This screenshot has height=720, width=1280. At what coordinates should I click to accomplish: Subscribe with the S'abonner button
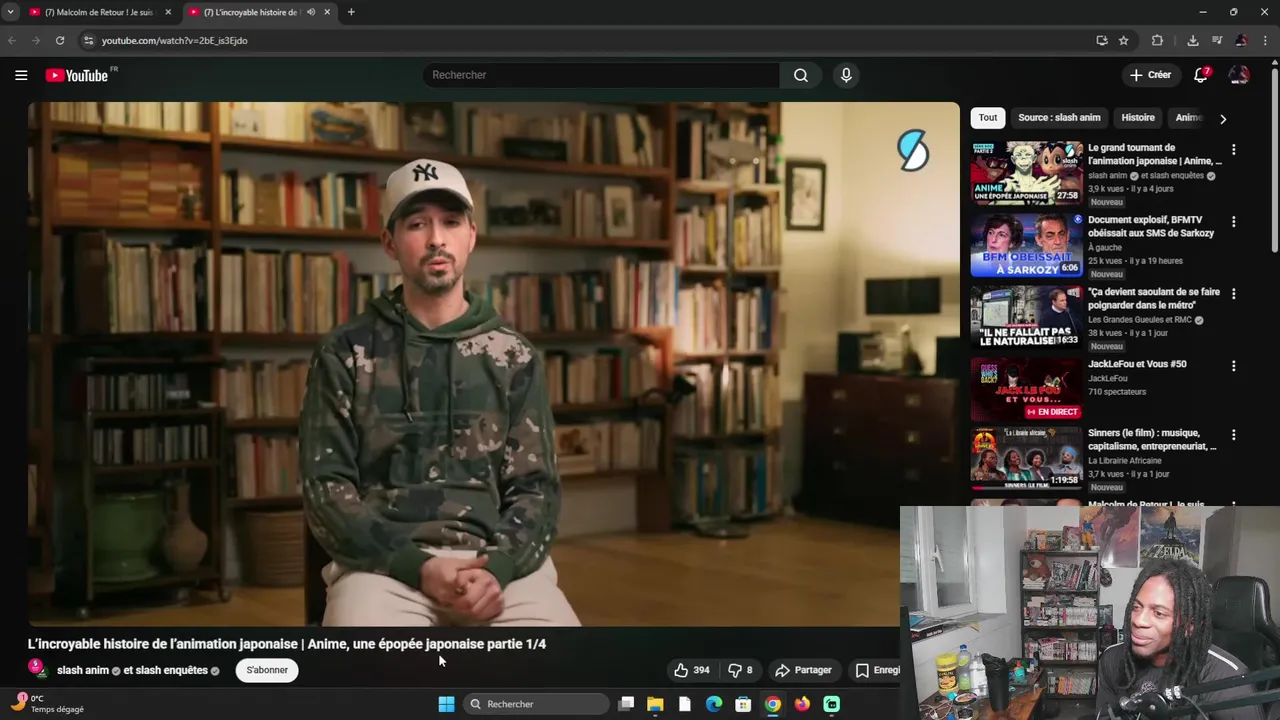click(267, 670)
